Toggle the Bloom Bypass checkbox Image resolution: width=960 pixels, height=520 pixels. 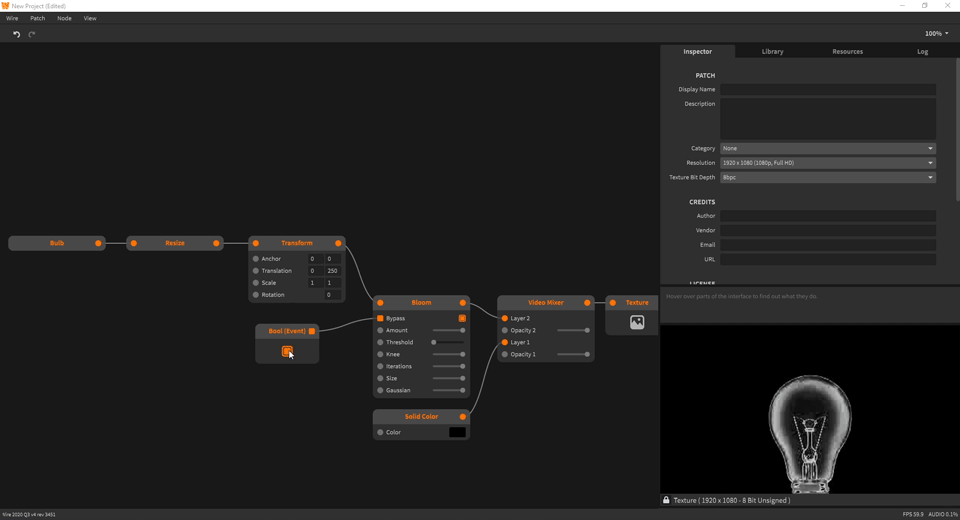462,318
